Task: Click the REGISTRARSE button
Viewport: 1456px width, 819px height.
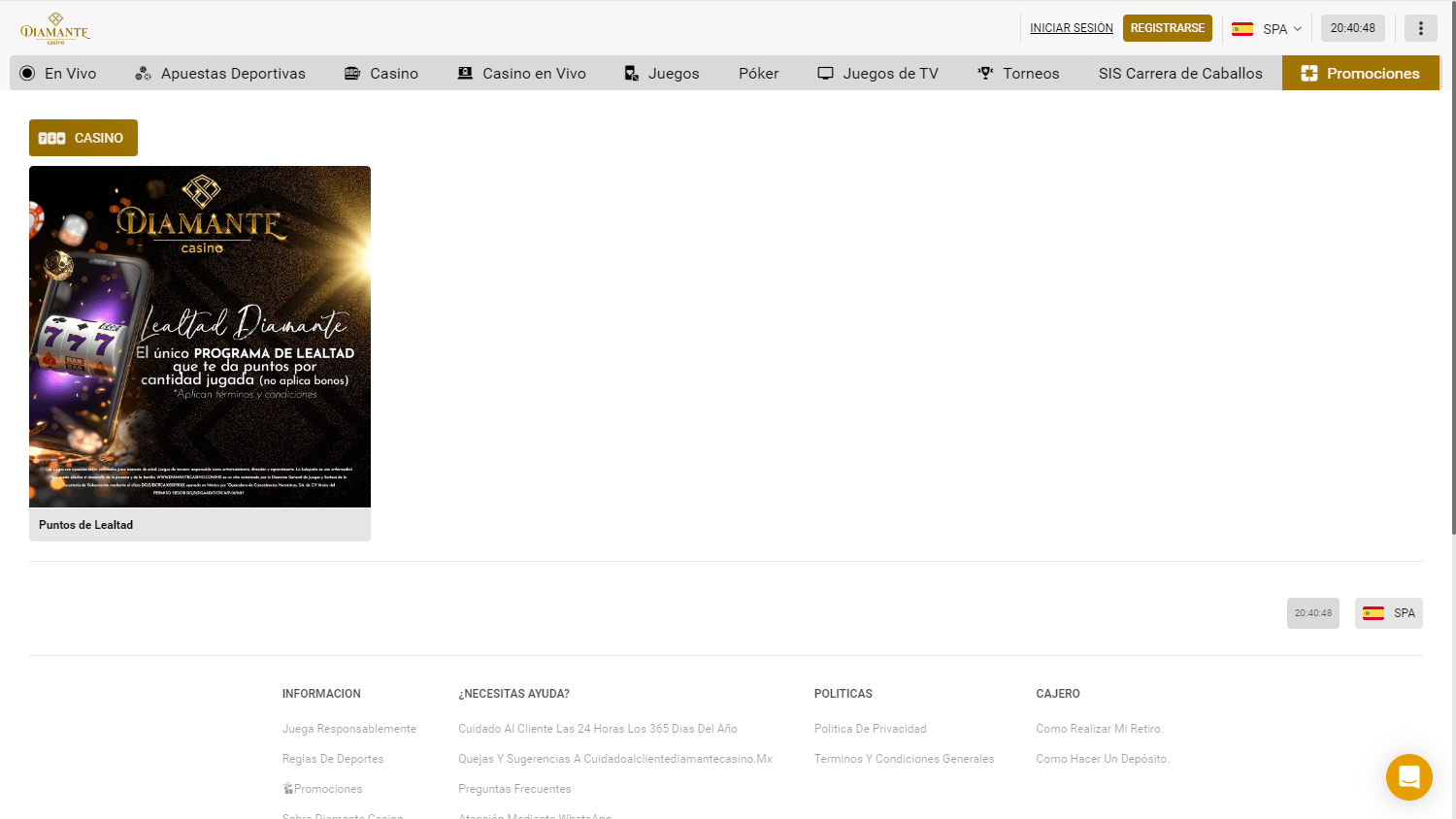Action: [1168, 28]
